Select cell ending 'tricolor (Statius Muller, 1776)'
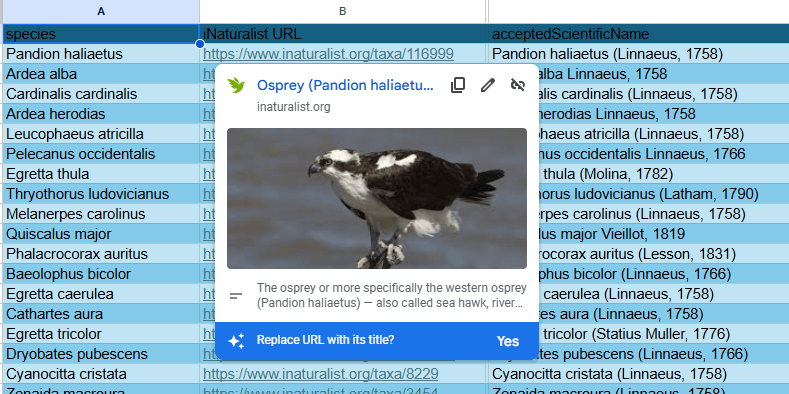The height and width of the screenshot is (394, 789). [663, 334]
